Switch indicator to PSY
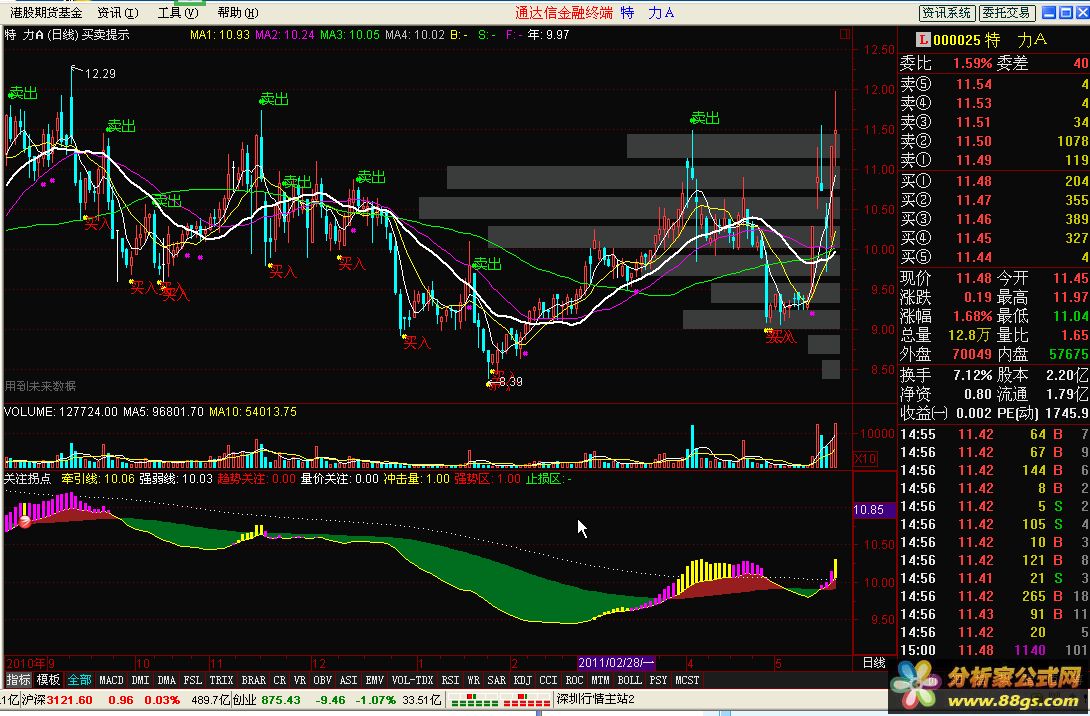The width and height of the screenshot is (1090, 716). click(658, 680)
